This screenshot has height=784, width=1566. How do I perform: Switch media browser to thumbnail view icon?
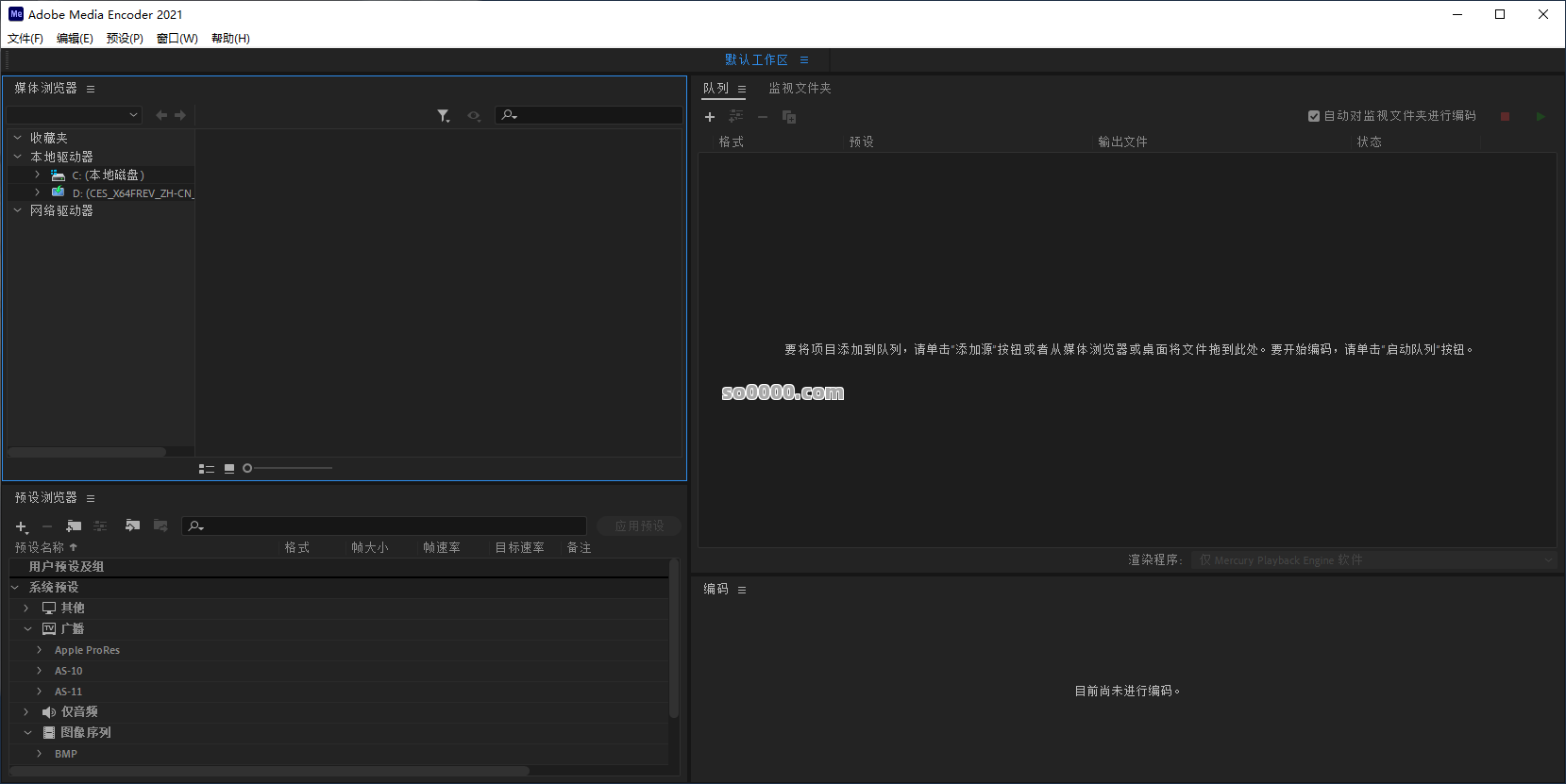coord(229,469)
